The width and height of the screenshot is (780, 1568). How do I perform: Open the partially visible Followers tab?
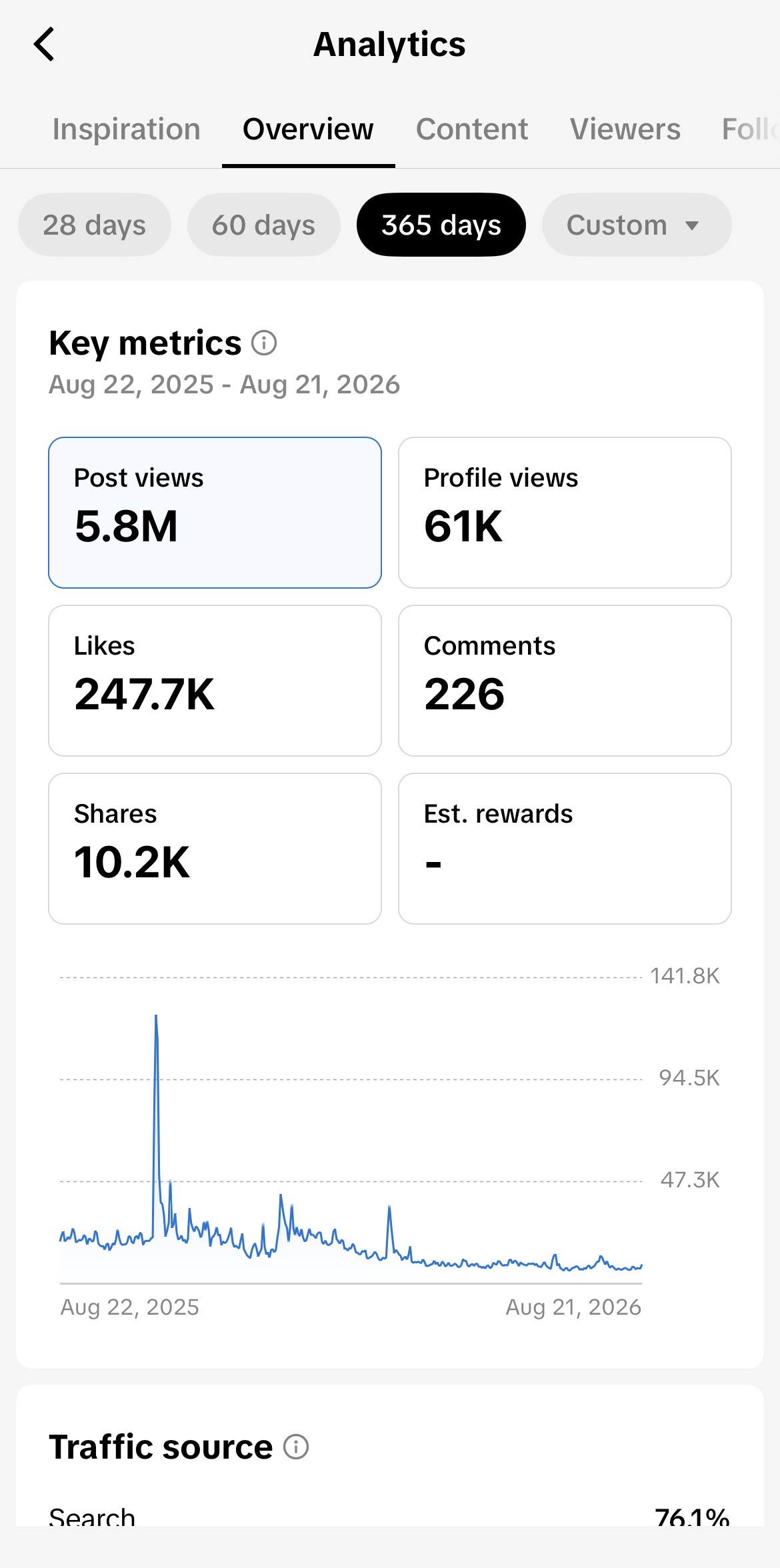pos(751,129)
